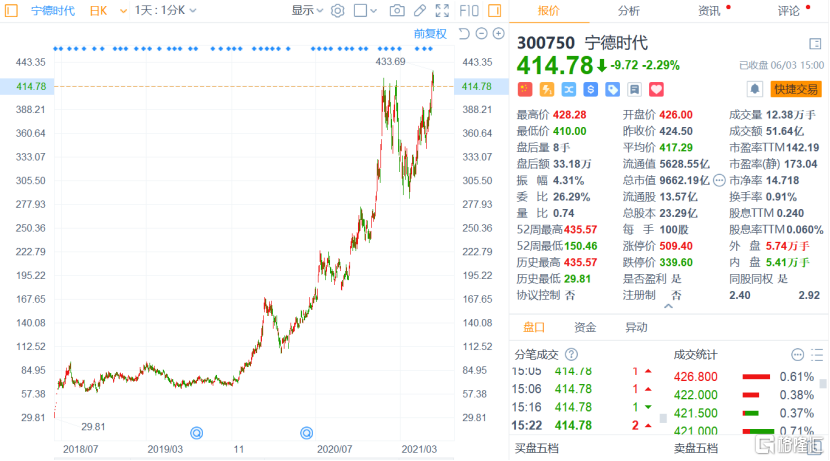Select the drawing pencil tool

420,10
